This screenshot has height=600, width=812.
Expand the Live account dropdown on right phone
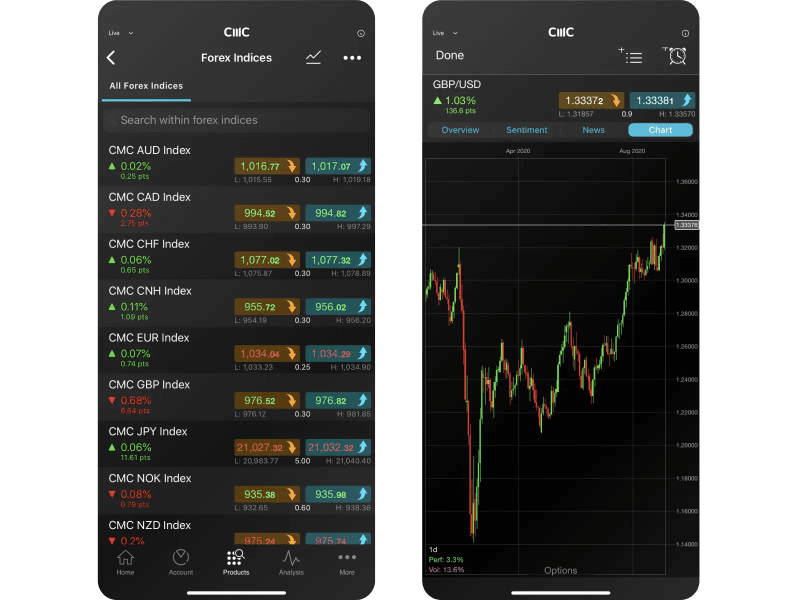pos(445,33)
